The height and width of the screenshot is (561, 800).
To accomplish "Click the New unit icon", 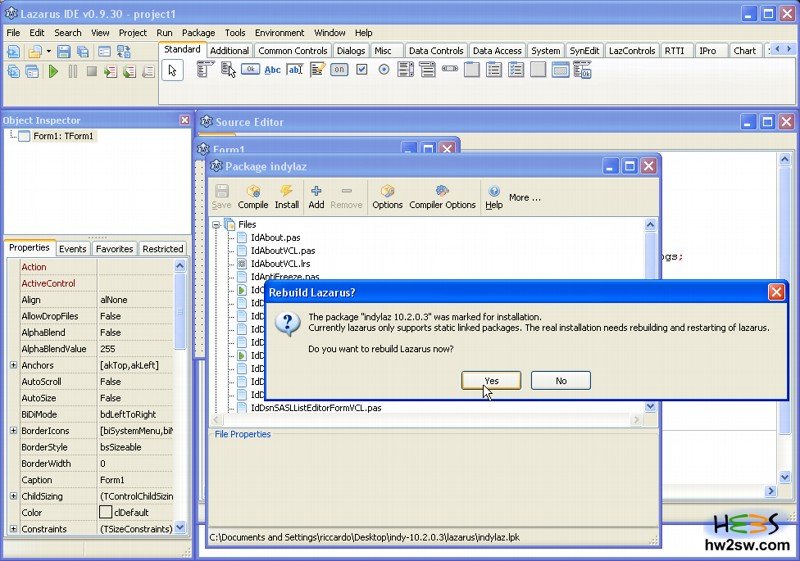I will (14, 52).
